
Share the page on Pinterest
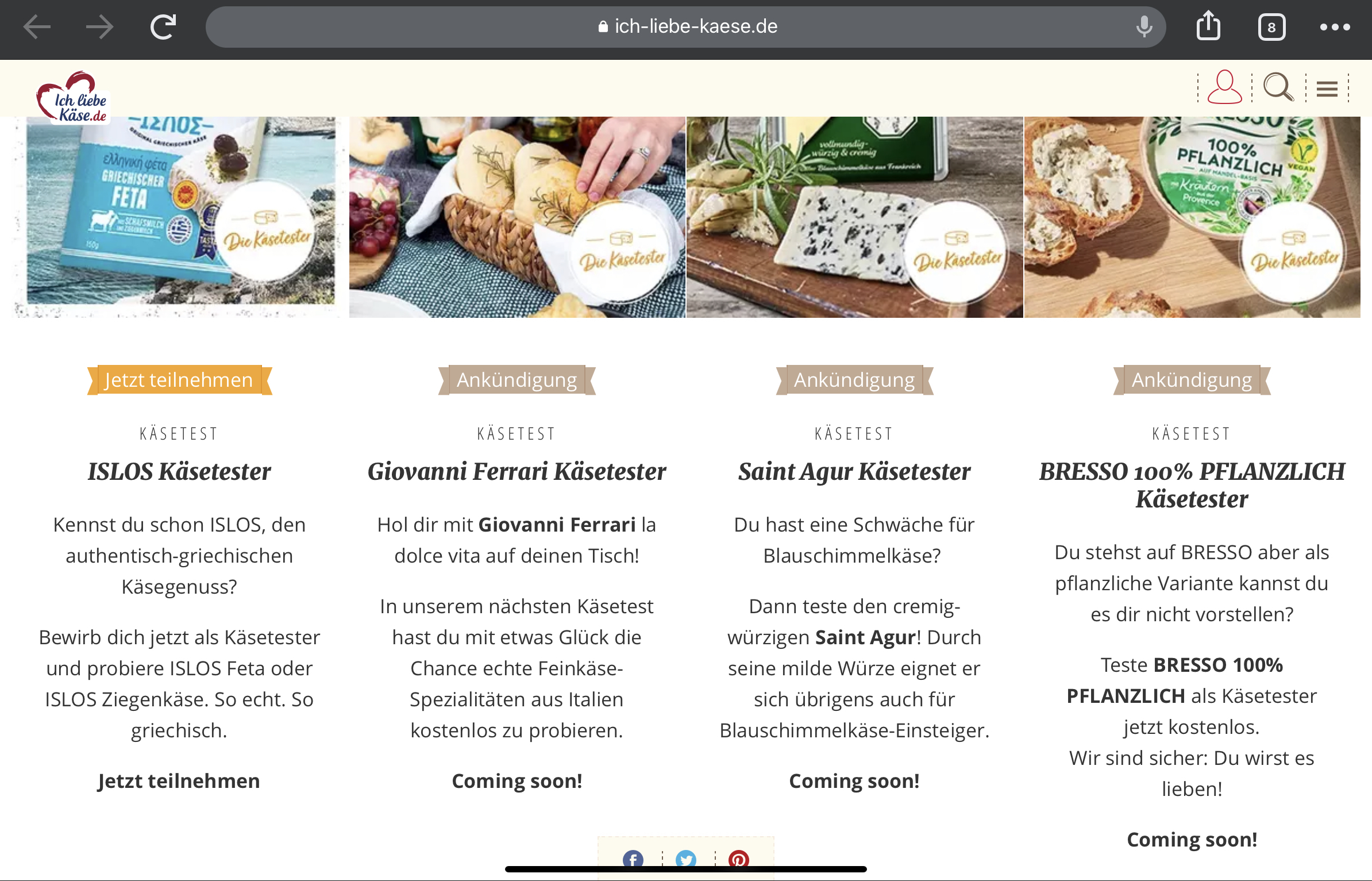pyautogui.click(x=738, y=860)
